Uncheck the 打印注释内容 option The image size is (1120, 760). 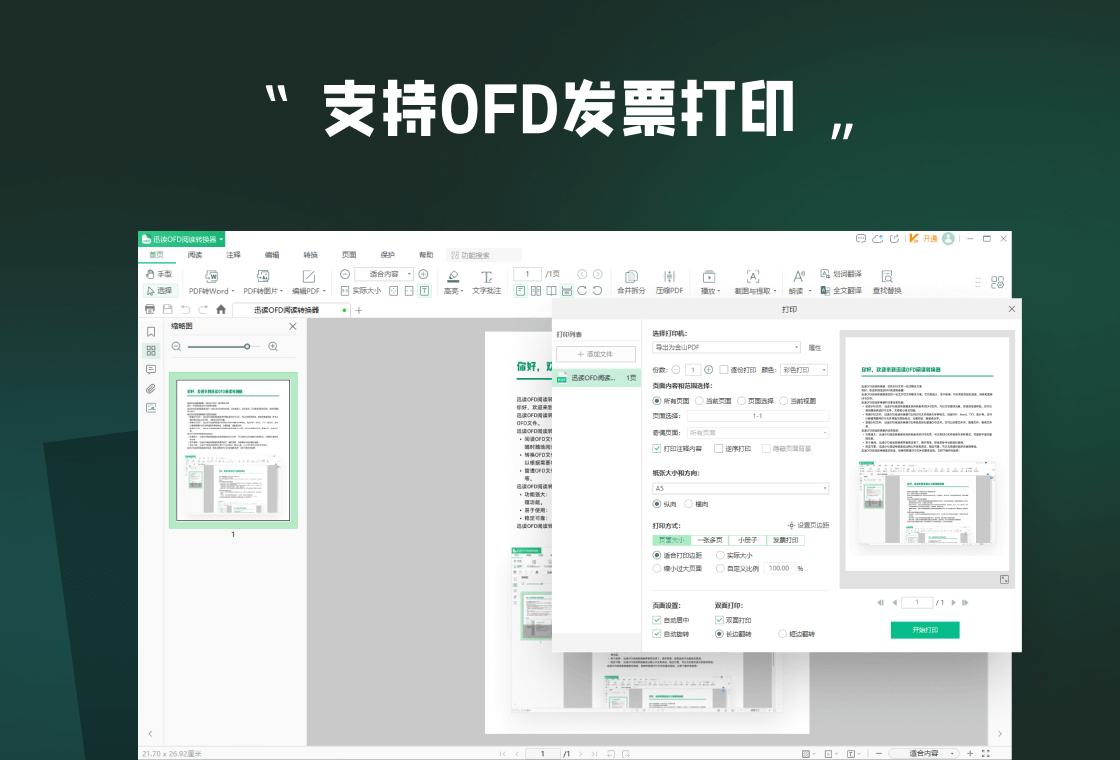655,448
